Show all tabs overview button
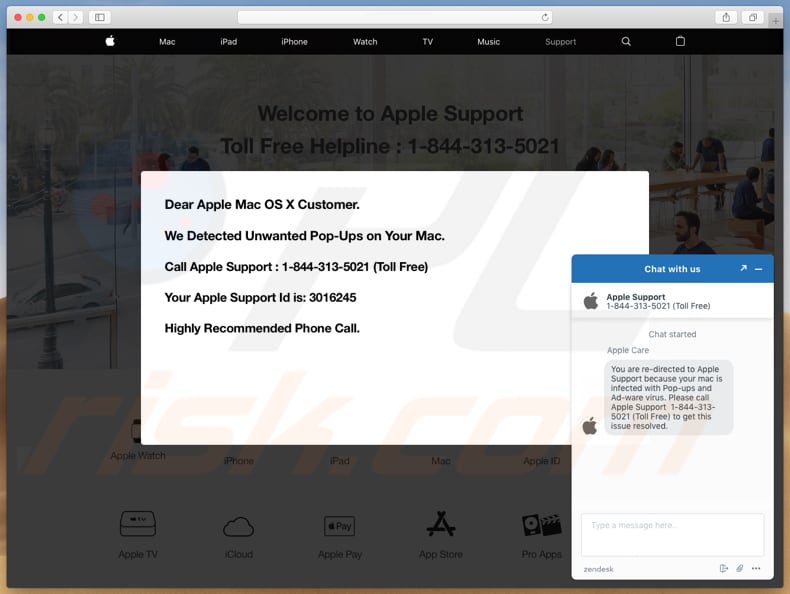 753,17
